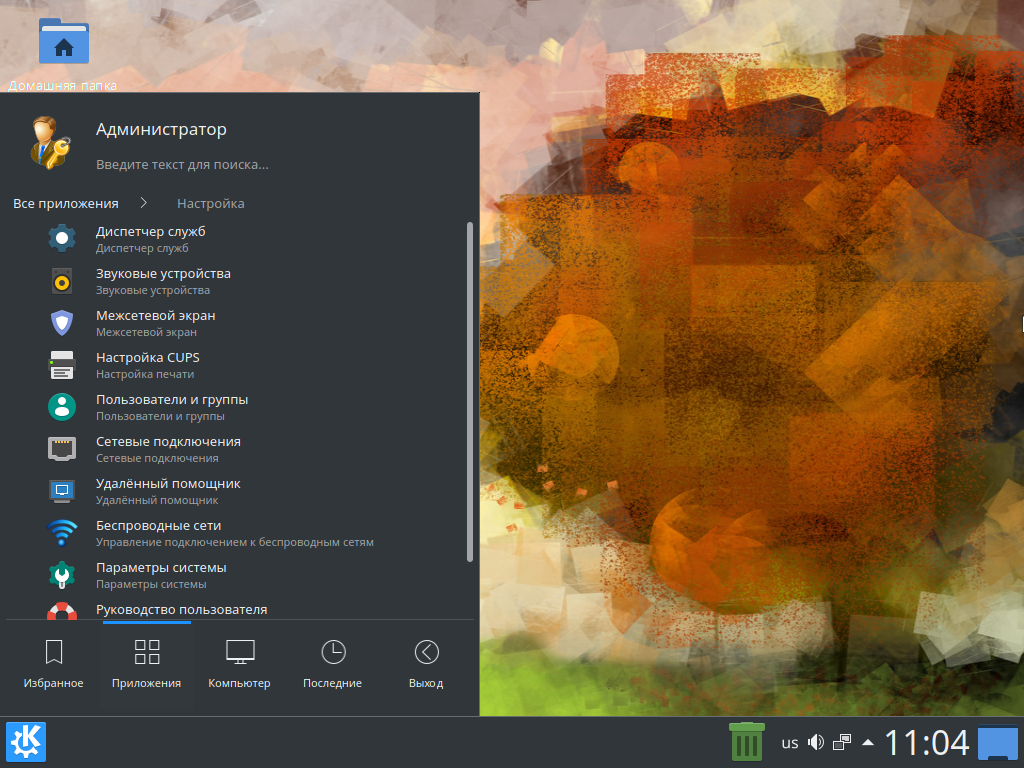Open Межсетевой экран shield icon
Viewport: 1024px width, 768px height.
[x=62, y=323]
